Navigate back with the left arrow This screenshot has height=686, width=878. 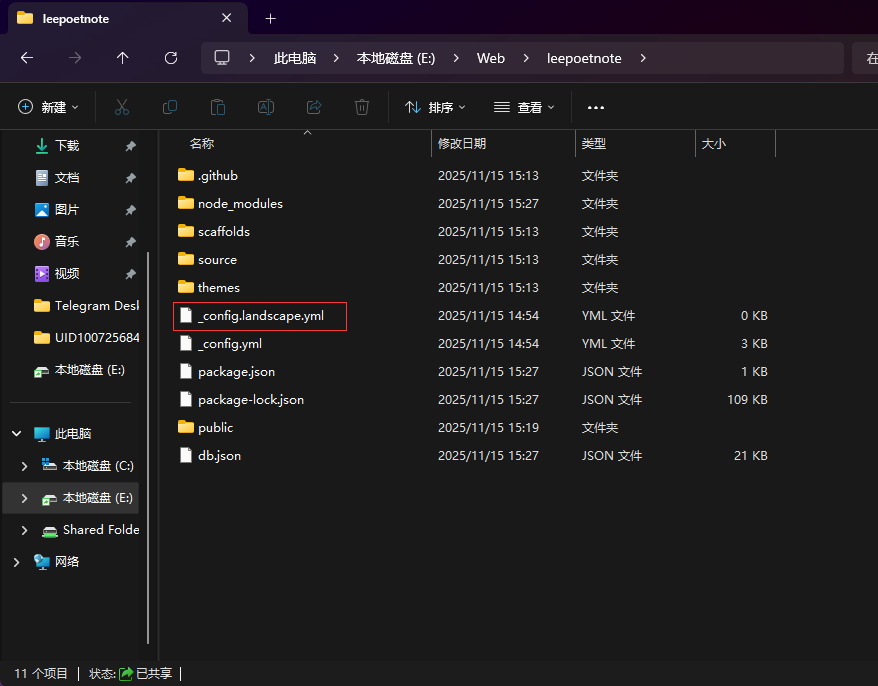coord(27,58)
